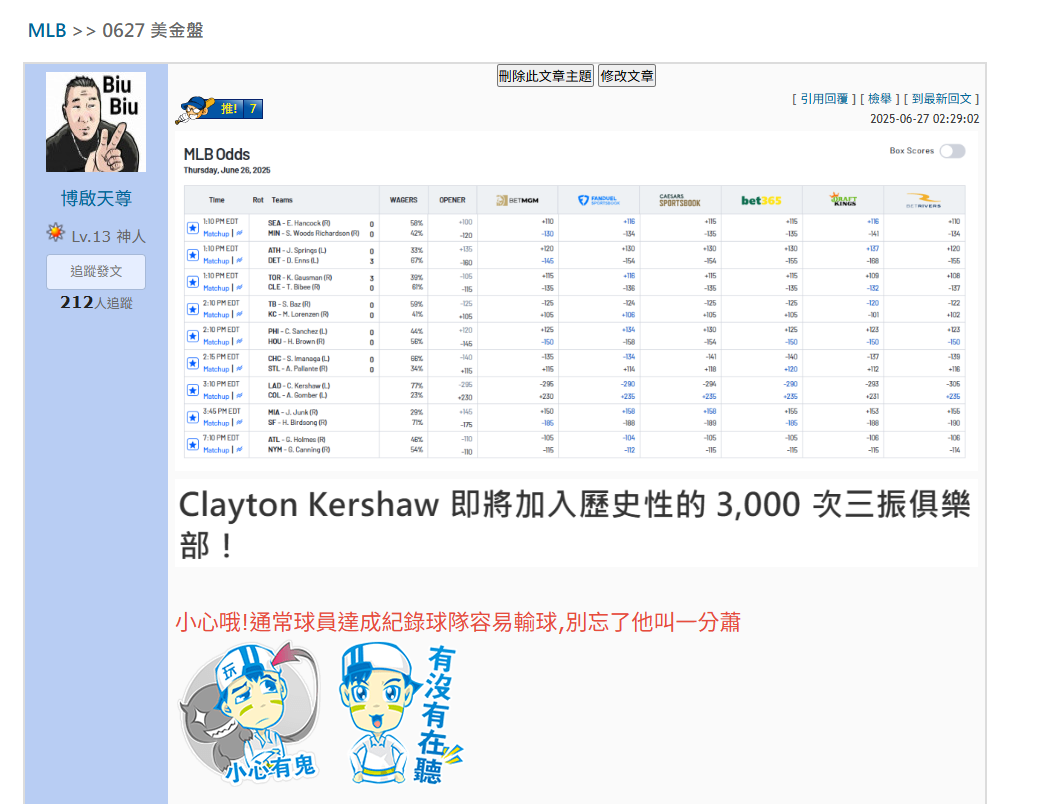
Task: Click the Thursday, June 26, 2025 date
Action: [x=227, y=171]
